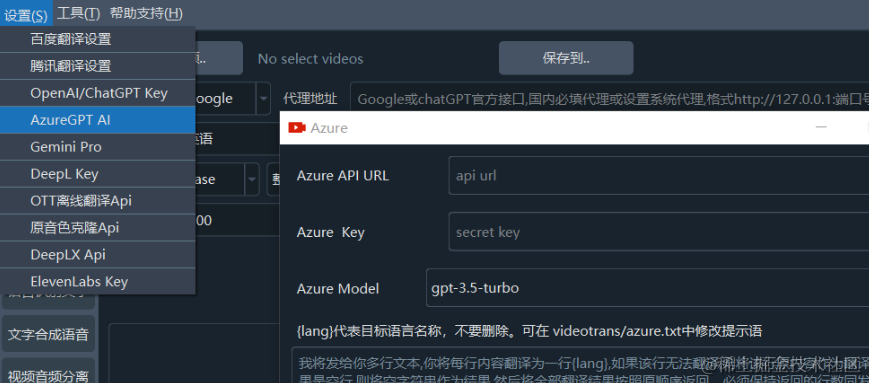Focus the Azure Key secret field

tap(658, 232)
